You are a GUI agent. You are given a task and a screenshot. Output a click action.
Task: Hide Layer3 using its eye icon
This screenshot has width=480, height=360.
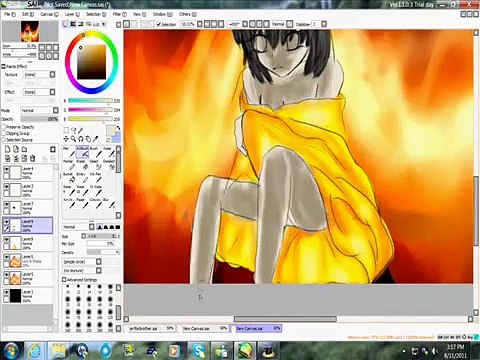click(6, 187)
